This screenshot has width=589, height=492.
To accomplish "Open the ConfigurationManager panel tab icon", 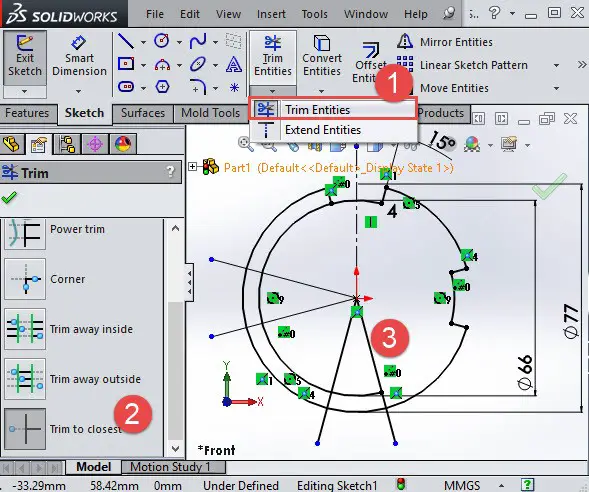I will (67, 144).
